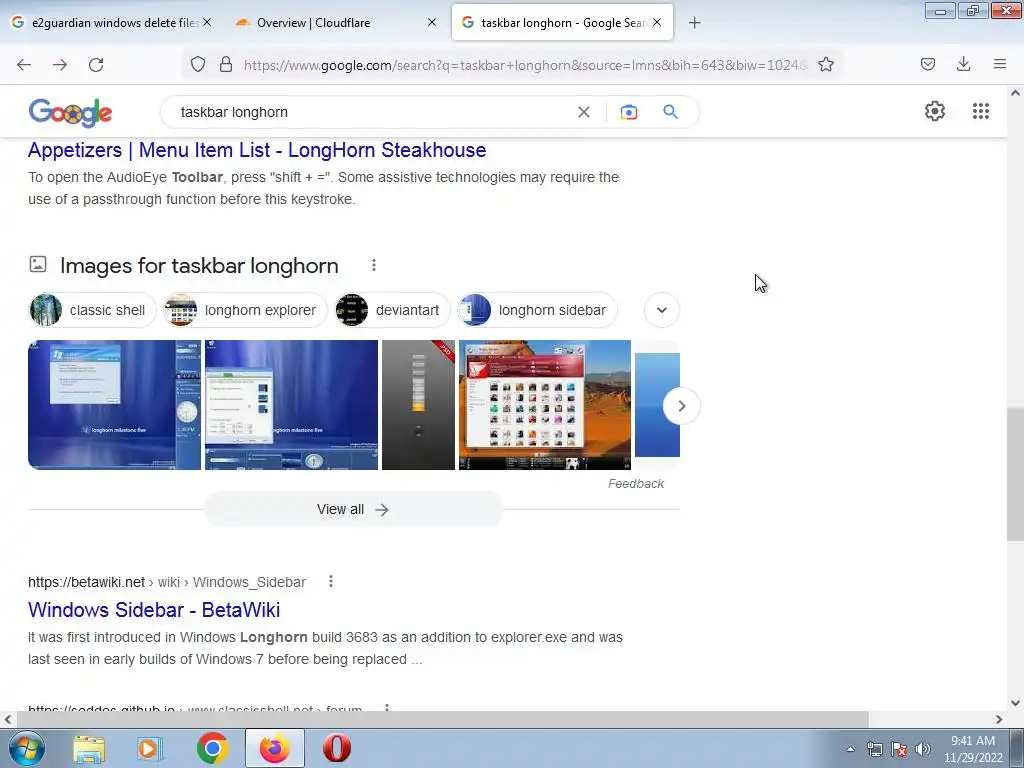Viewport: 1024px width, 768px height.
Task: Open Firefox application menu
Action: coord(1000,64)
